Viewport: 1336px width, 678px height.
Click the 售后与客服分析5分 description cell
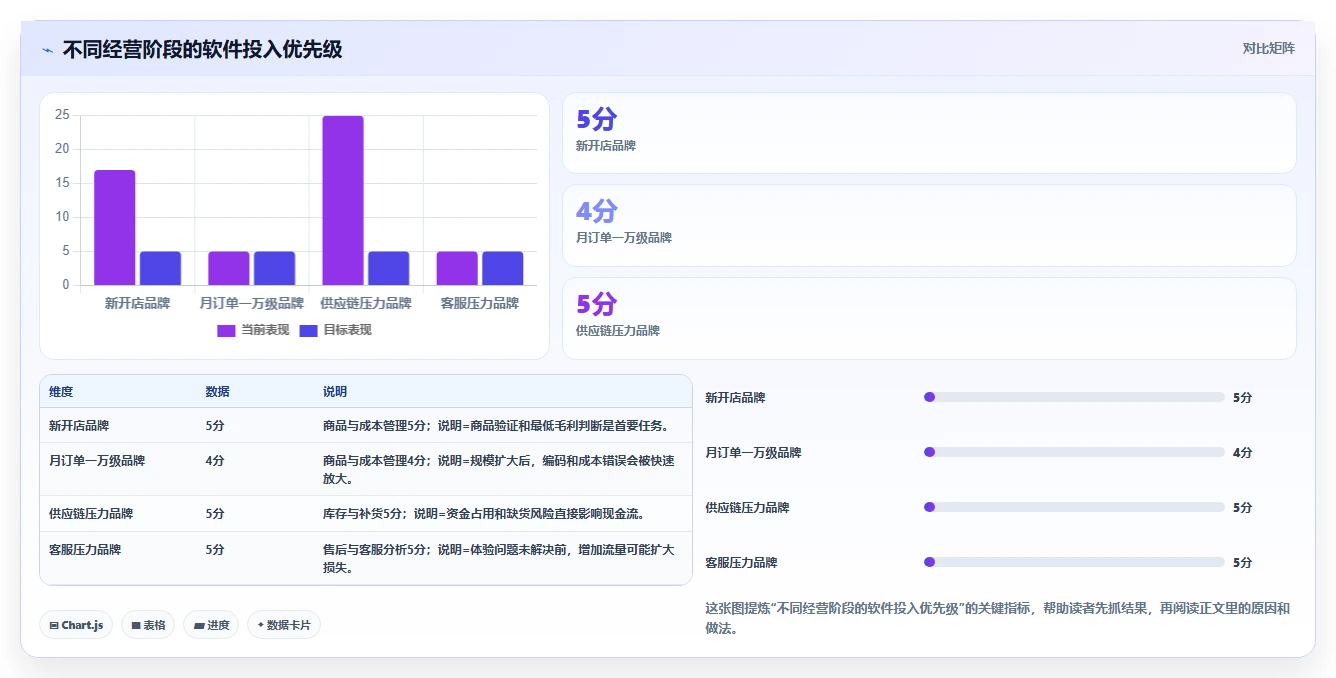coord(499,559)
